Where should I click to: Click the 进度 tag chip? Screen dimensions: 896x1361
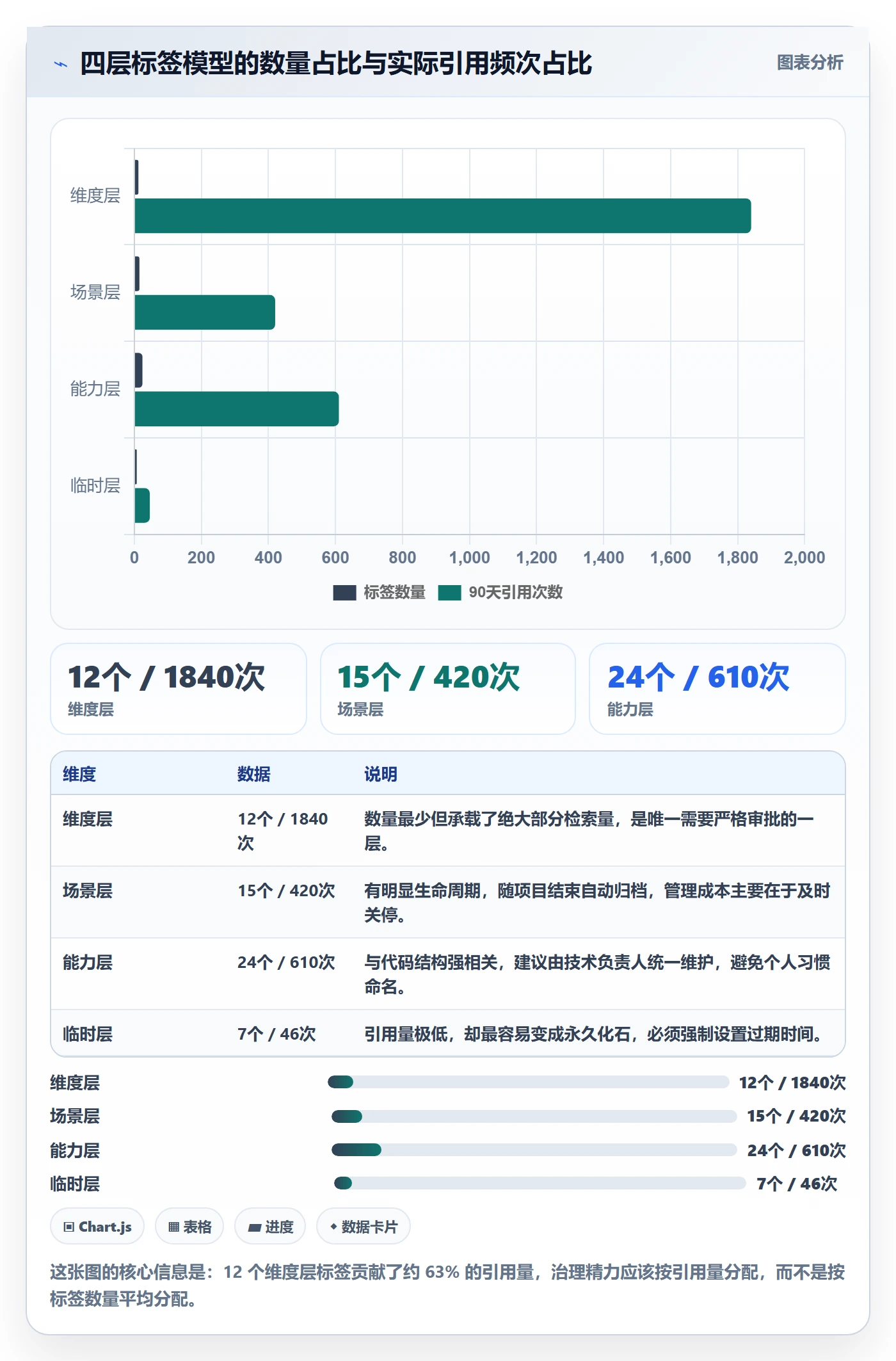coord(270,1227)
